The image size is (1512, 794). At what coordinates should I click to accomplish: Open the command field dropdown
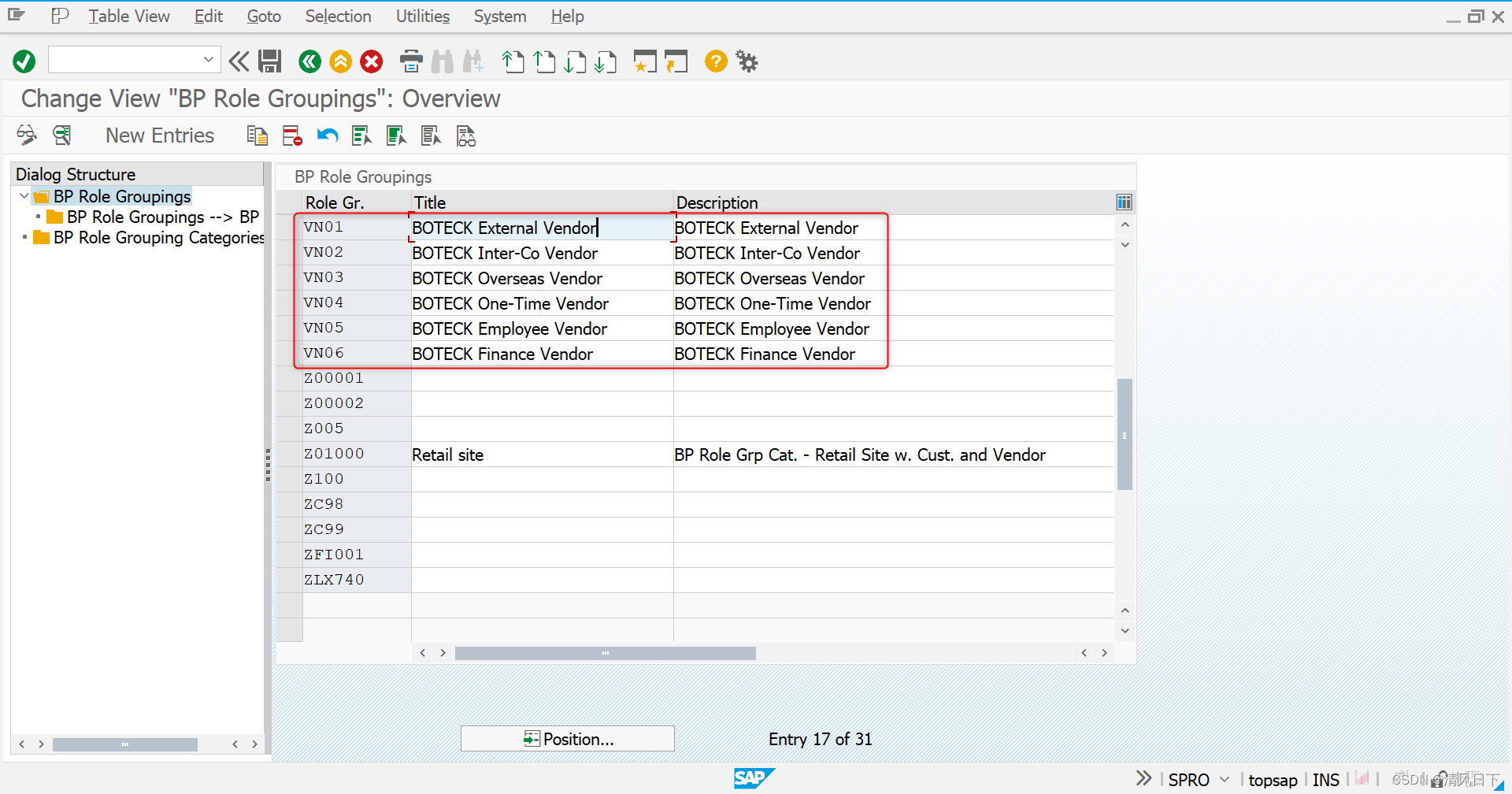pyautogui.click(x=208, y=60)
